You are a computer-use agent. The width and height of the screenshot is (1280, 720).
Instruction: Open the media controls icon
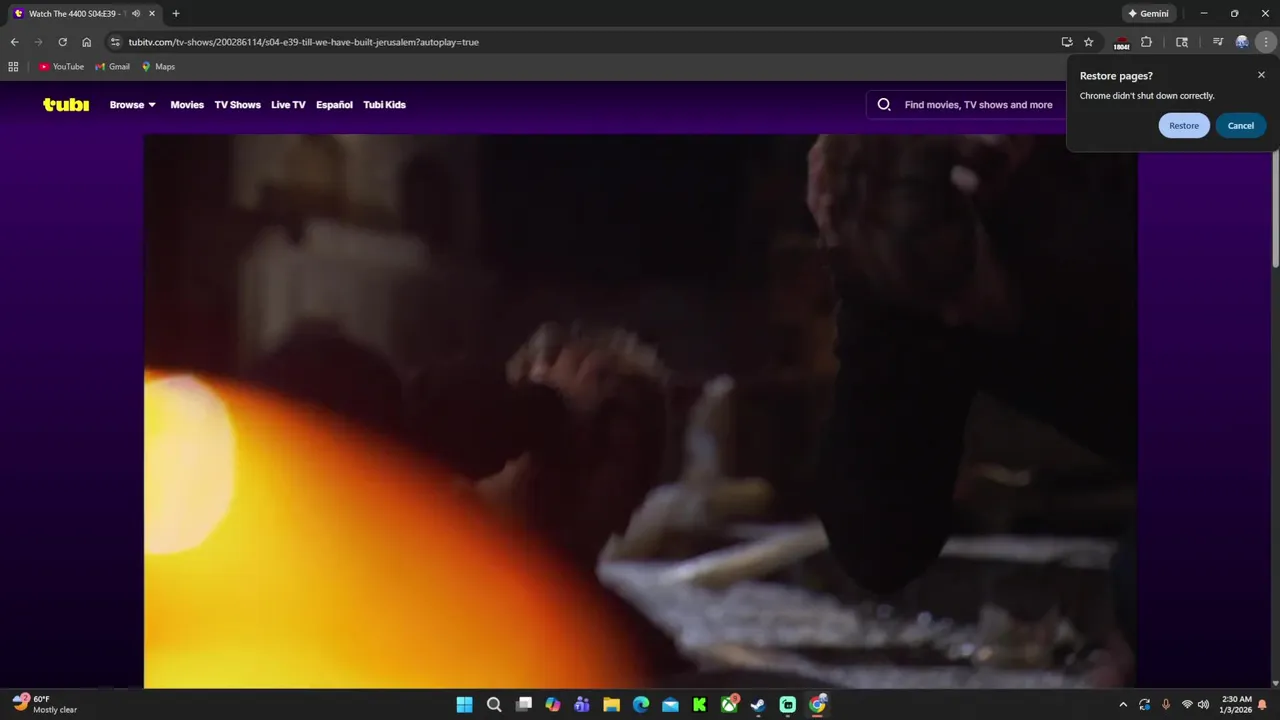[1217, 42]
